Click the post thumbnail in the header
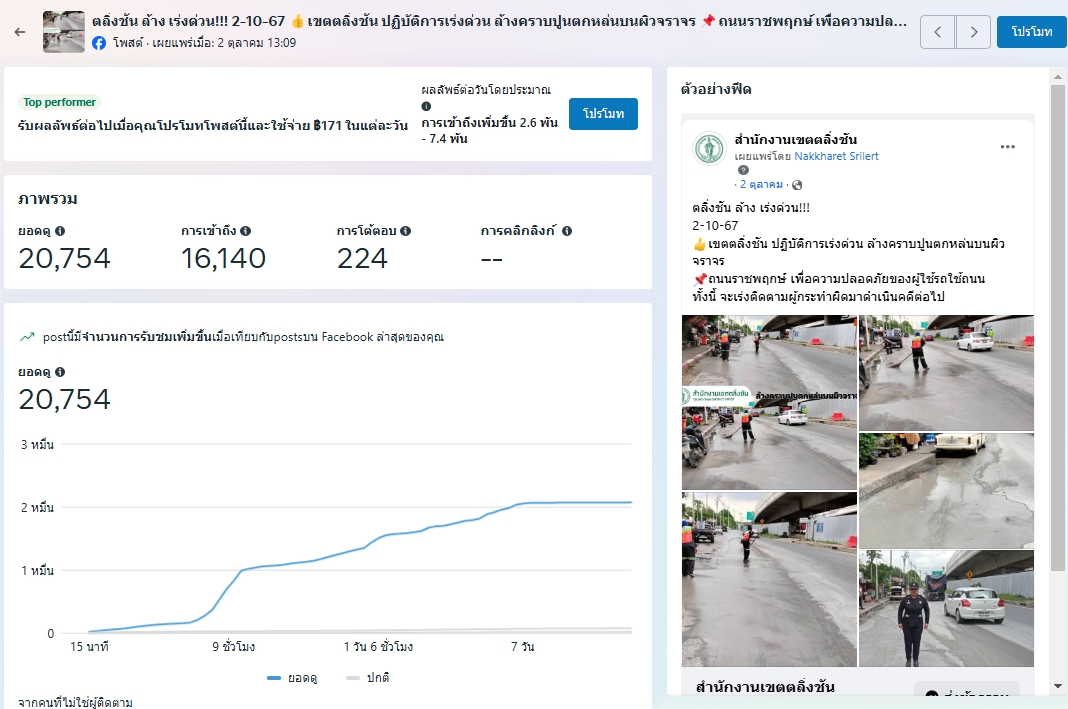1068x709 pixels. pos(64,32)
